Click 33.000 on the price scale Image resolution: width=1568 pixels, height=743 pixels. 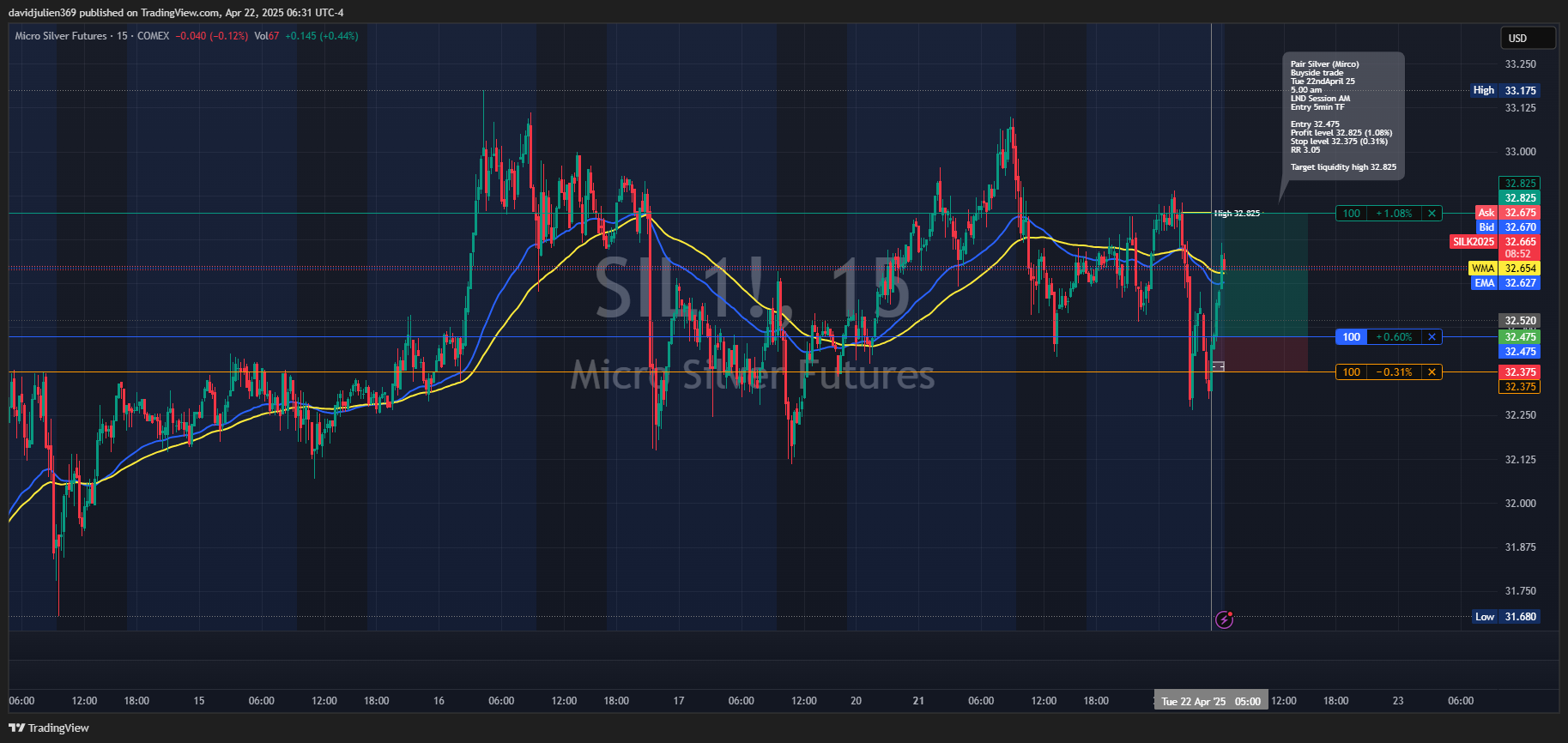(1520, 152)
